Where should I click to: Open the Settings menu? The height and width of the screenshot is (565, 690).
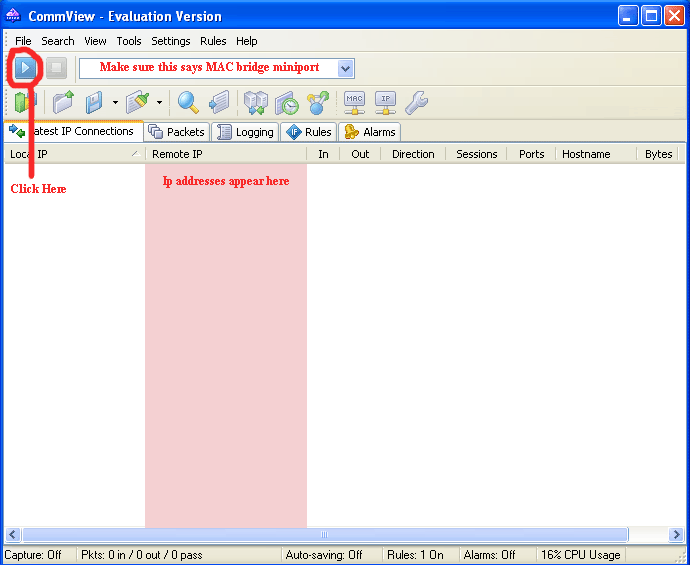pos(171,41)
